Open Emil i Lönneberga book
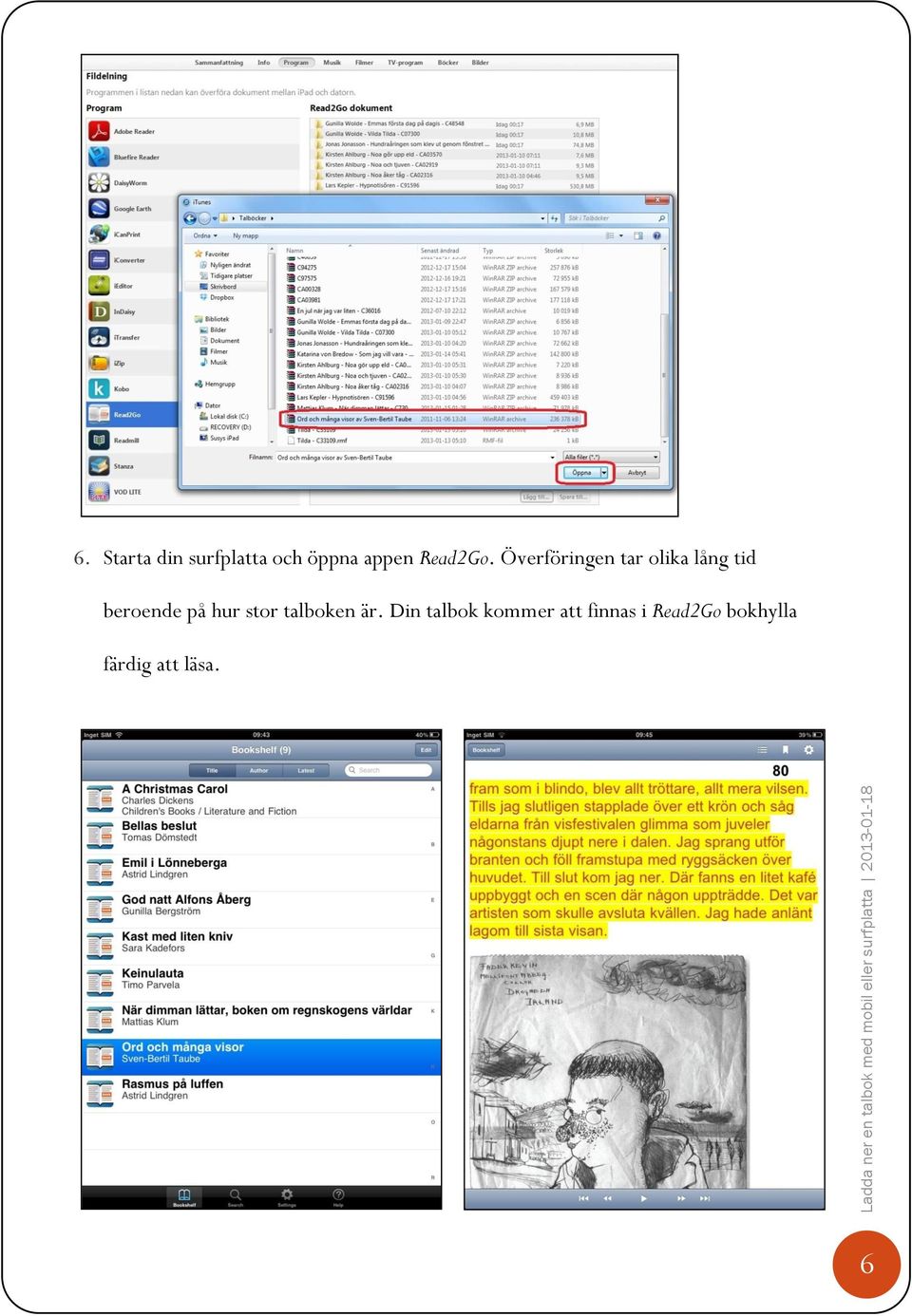 tap(261, 873)
